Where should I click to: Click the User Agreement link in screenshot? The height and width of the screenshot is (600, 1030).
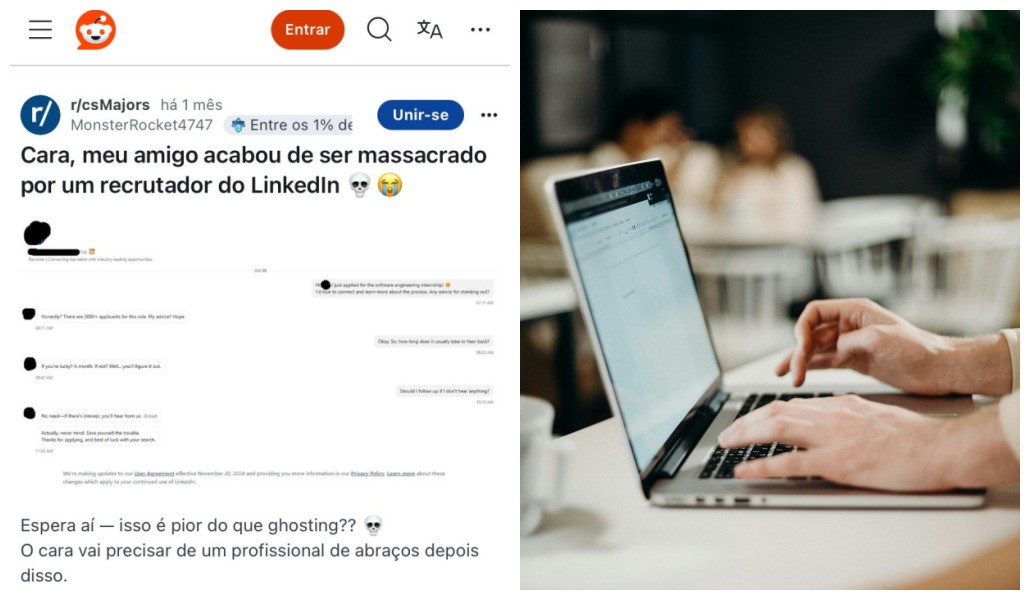click(154, 473)
